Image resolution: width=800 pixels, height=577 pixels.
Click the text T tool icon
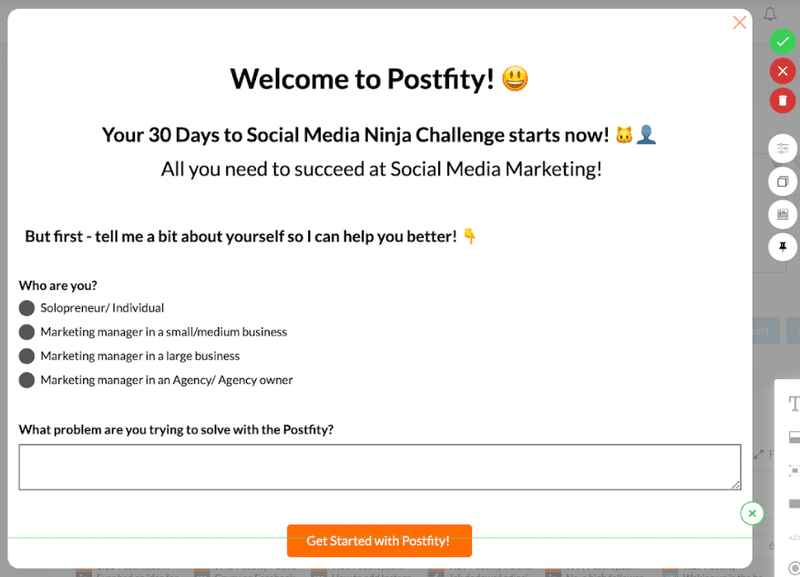pos(794,404)
